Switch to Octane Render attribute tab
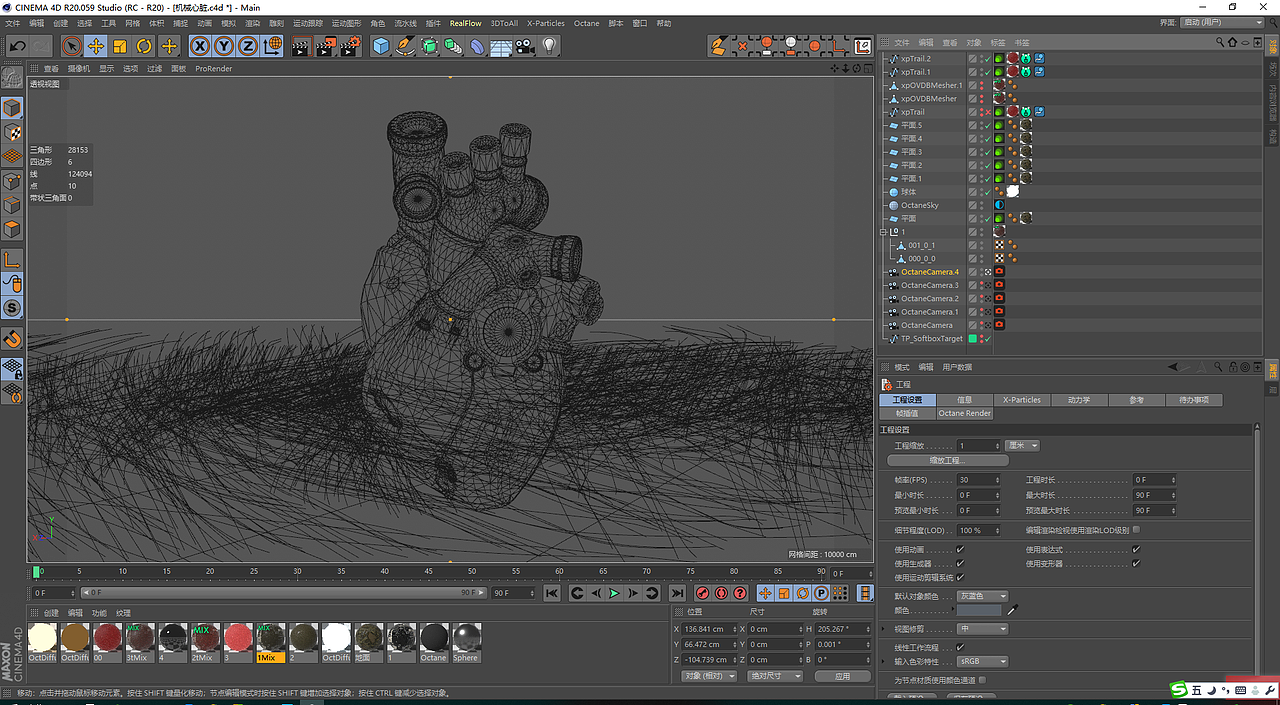Image resolution: width=1280 pixels, height=705 pixels. (x=965, y=413)
